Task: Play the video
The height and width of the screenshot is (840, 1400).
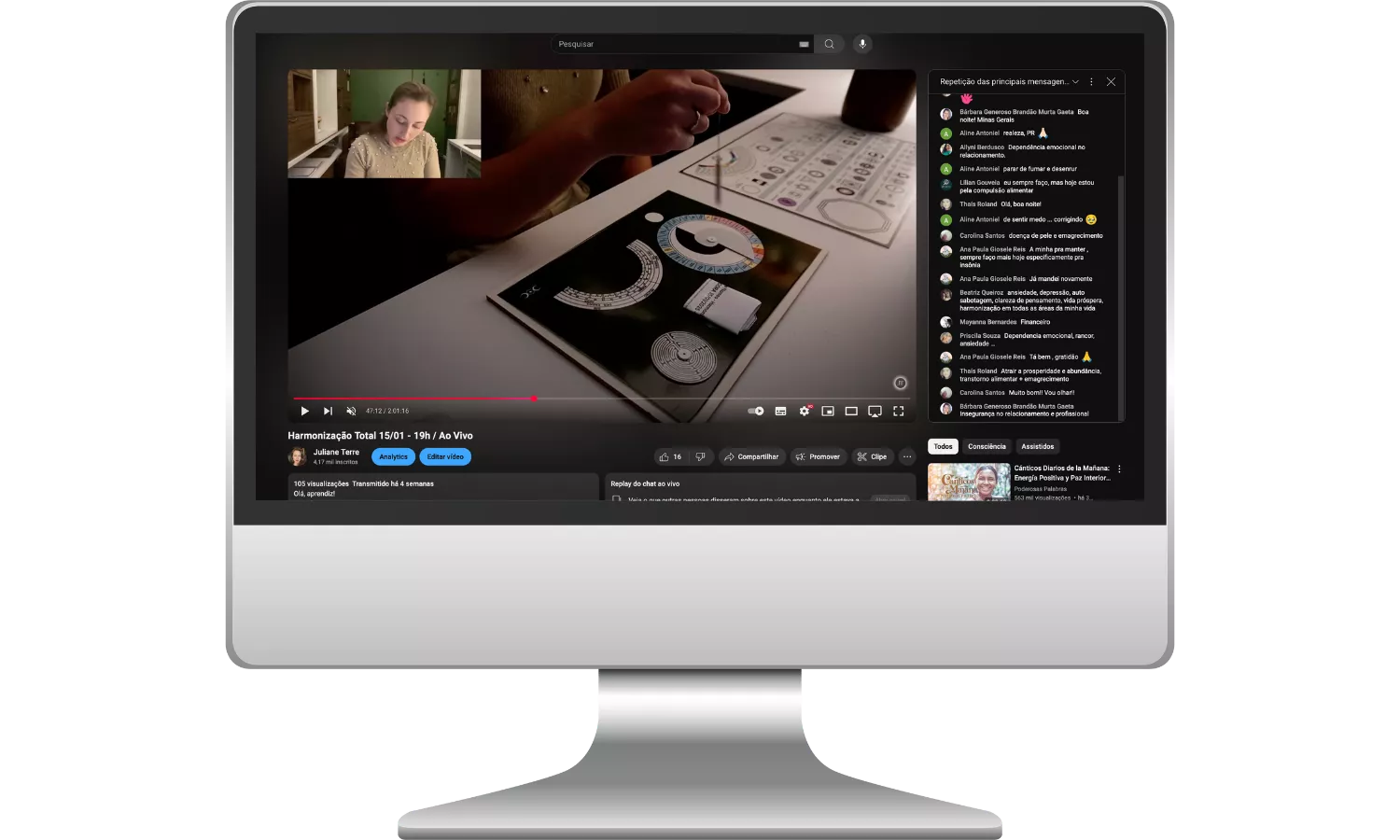Action: tap(304, 411)
